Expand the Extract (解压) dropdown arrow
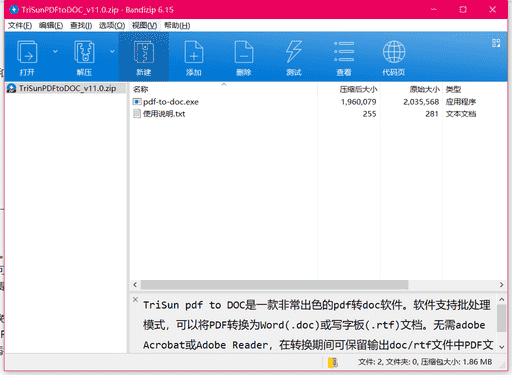512x375 pixels. (112, 51)
